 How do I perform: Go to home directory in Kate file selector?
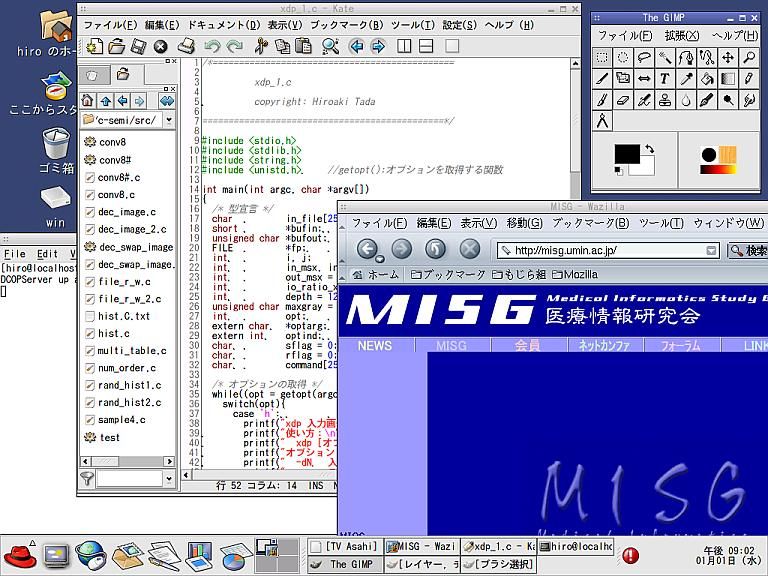point(88,101)
